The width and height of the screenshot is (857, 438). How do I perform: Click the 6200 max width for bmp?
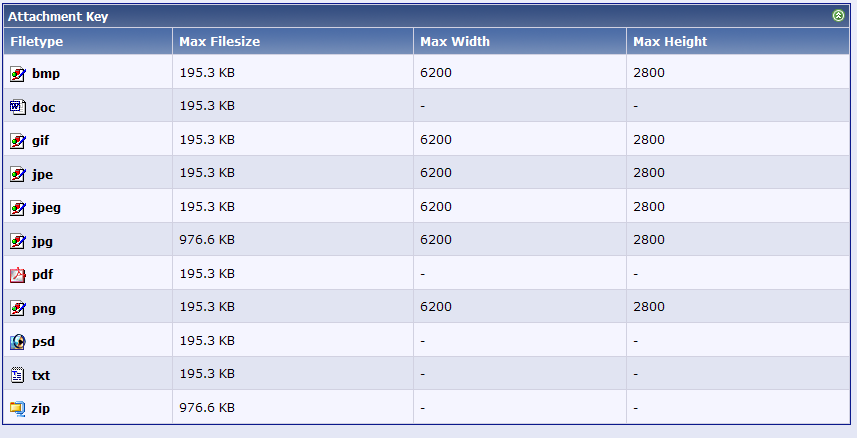point(436,73)
